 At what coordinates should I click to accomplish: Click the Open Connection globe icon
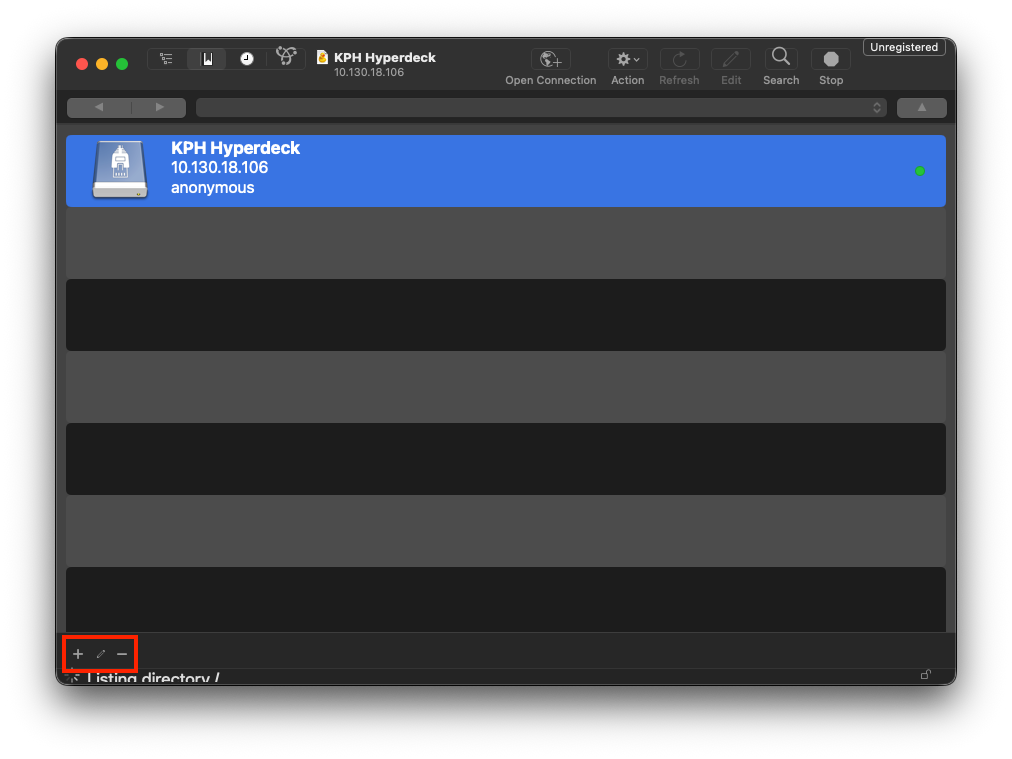tap(551, 59)
